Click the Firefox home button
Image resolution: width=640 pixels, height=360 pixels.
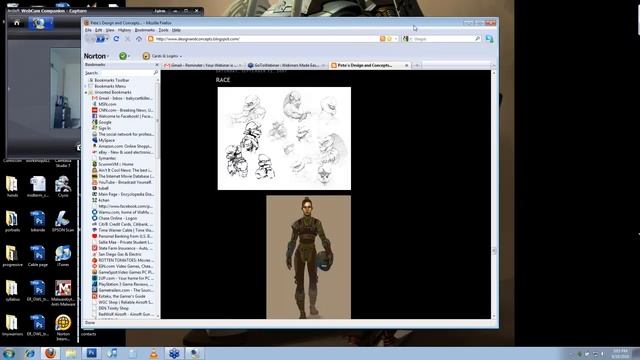click(x=139, y=39)
